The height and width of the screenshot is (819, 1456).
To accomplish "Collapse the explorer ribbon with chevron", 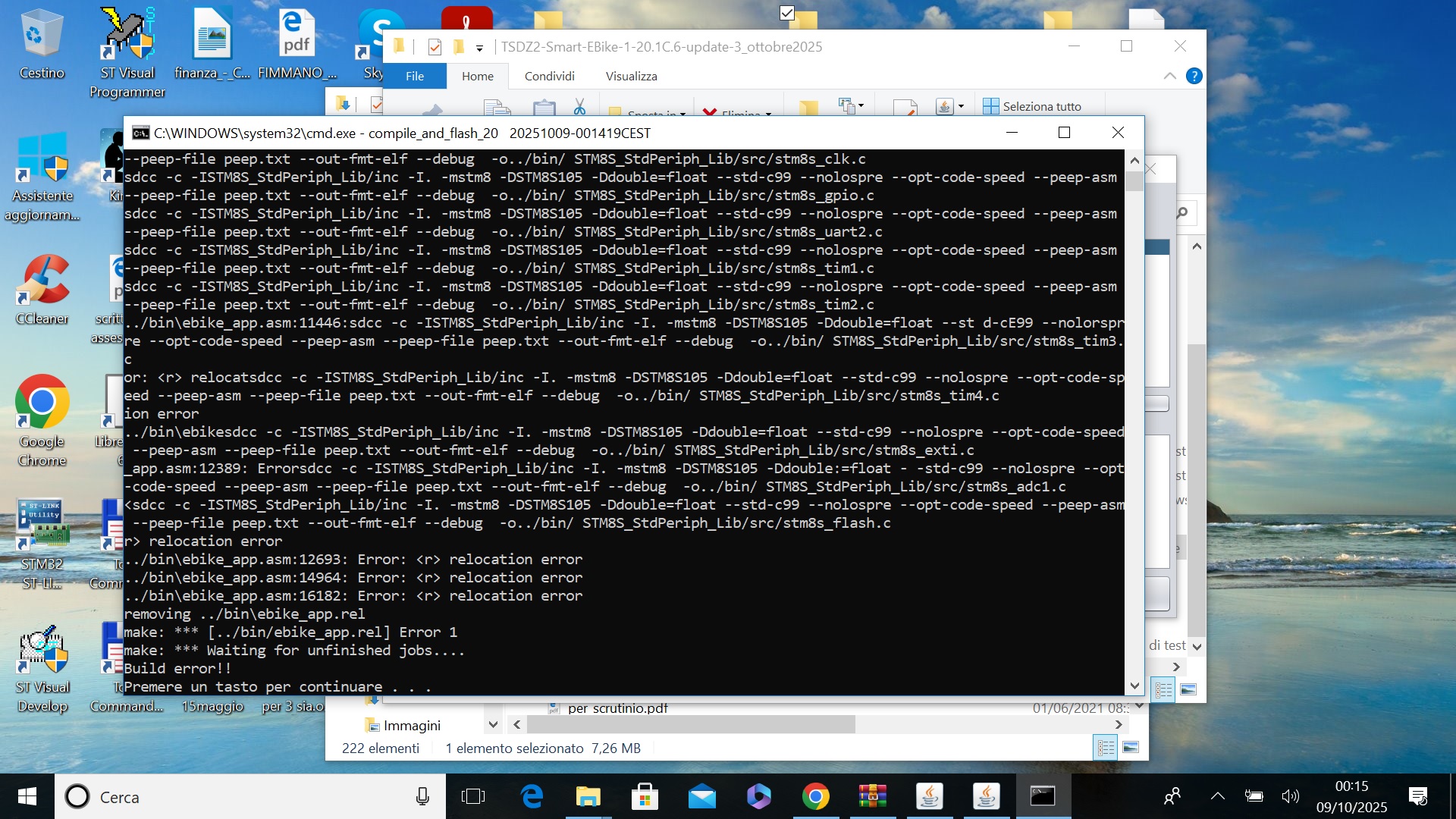I will click(1169, 76).
